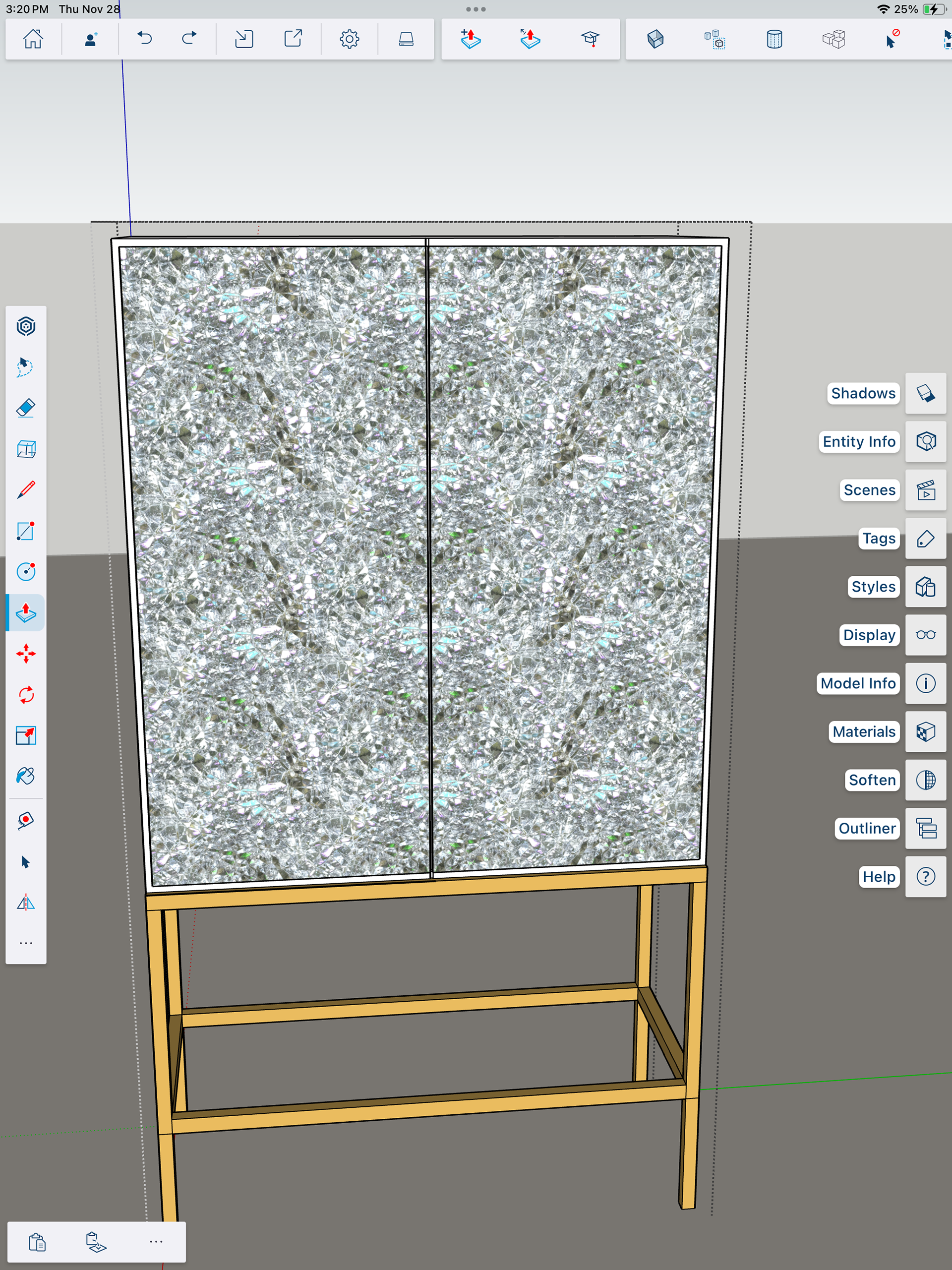This screenshot has width=952, height=1270.
Task: Click the diamond-textured left cabinet door
Action: tap(276, 563)
